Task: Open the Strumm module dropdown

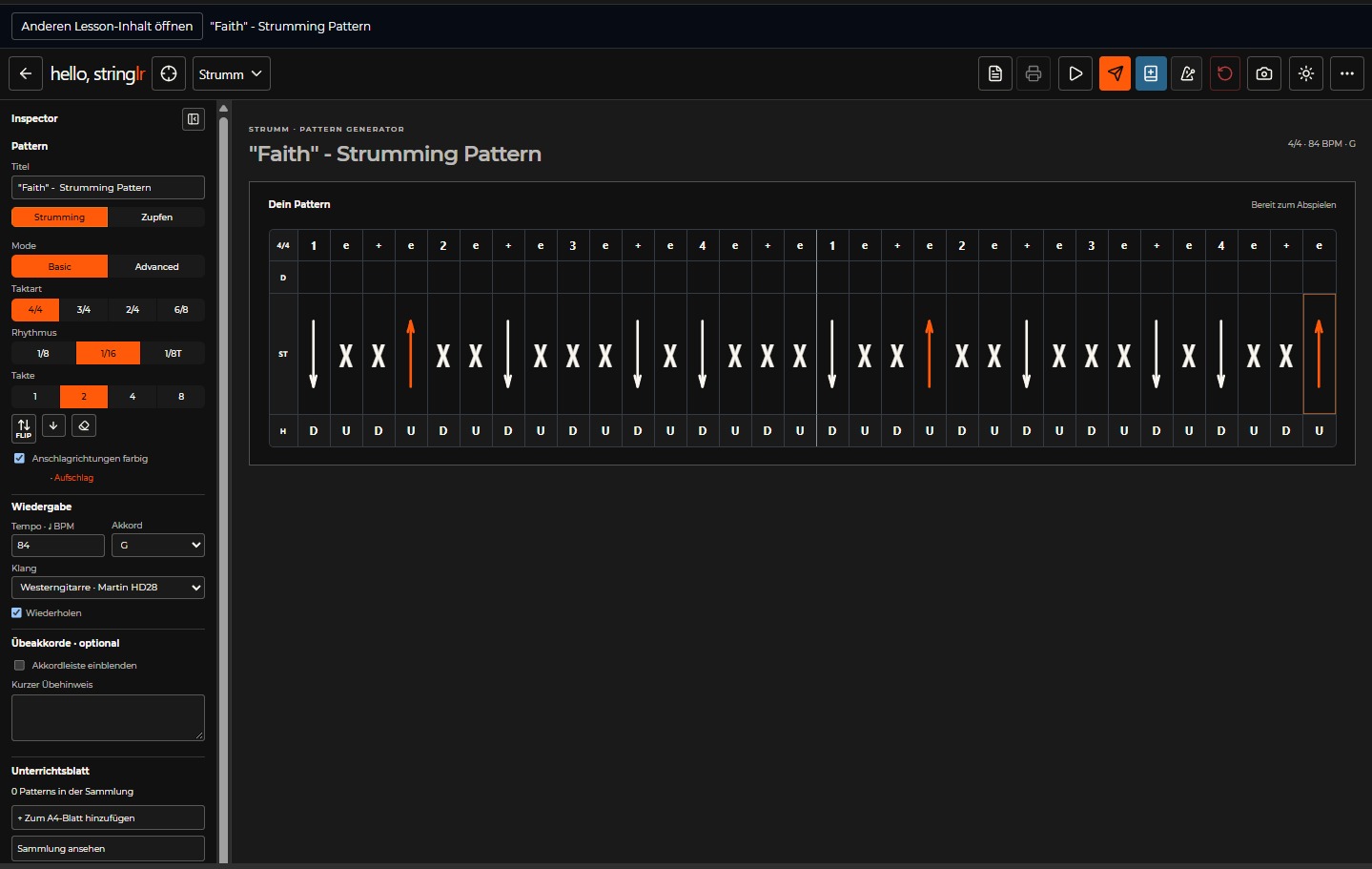Action: pyautogui.click(x=232, y=73)
